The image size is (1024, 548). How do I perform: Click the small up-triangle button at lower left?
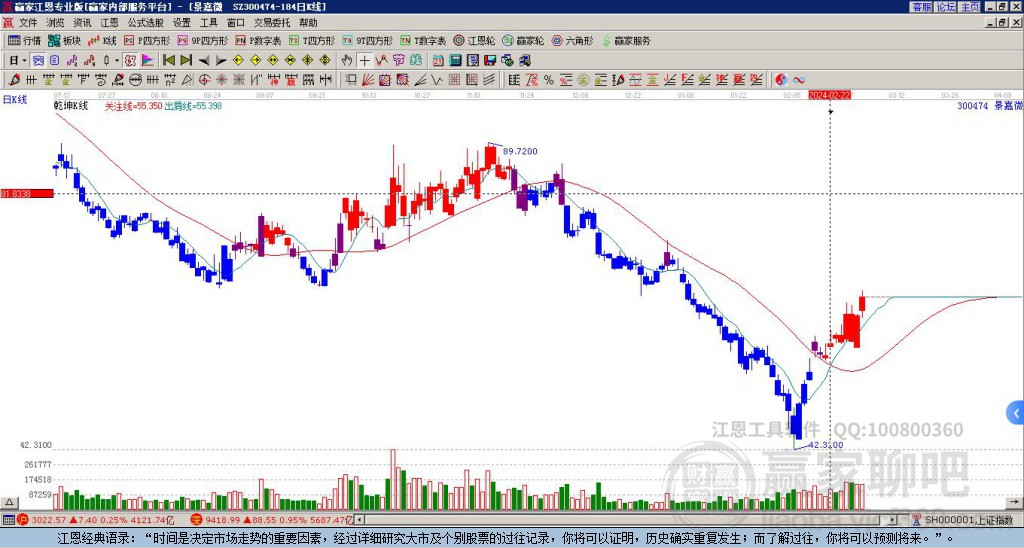(x=9, y=502)
